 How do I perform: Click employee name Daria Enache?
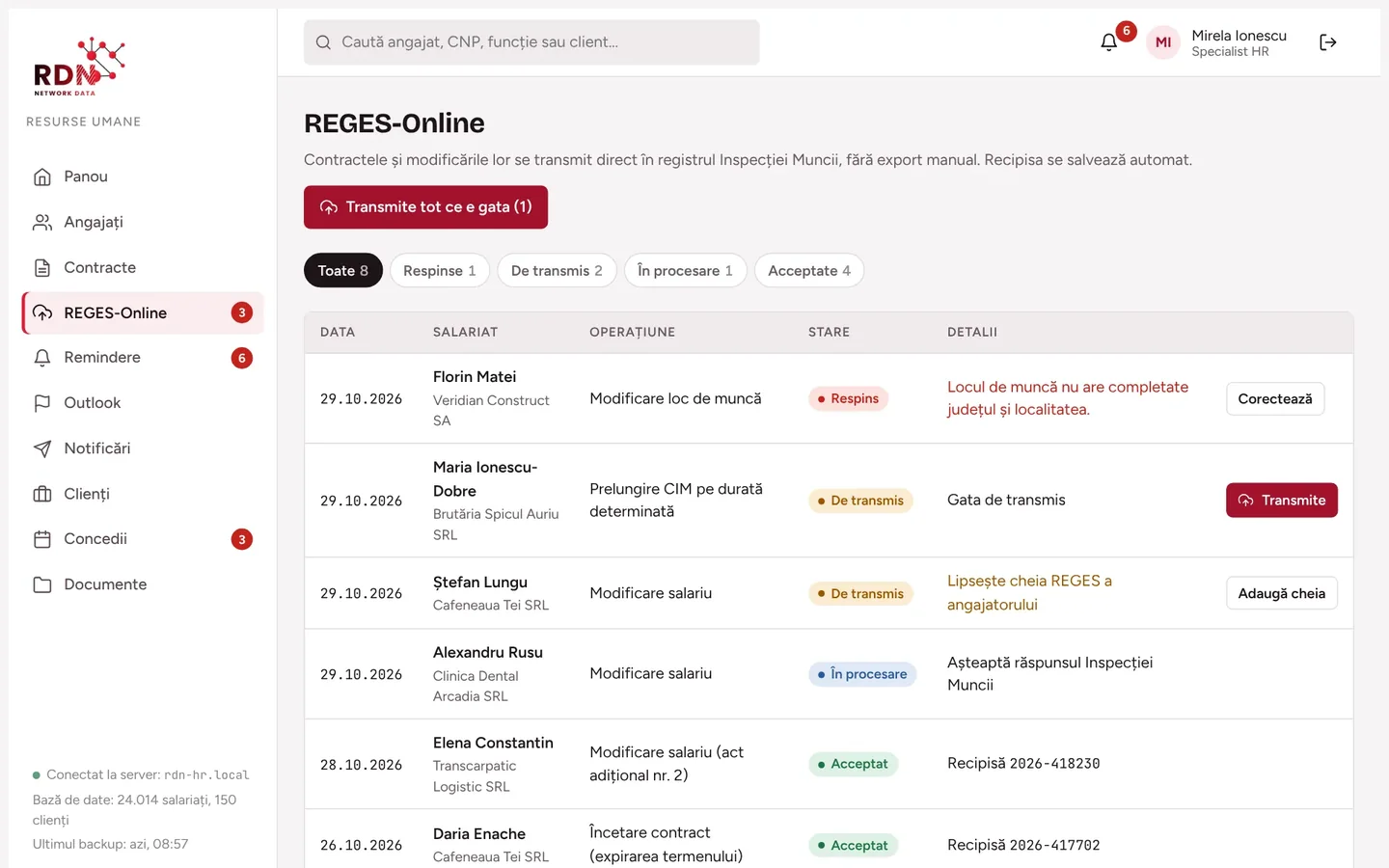[479, 834]
